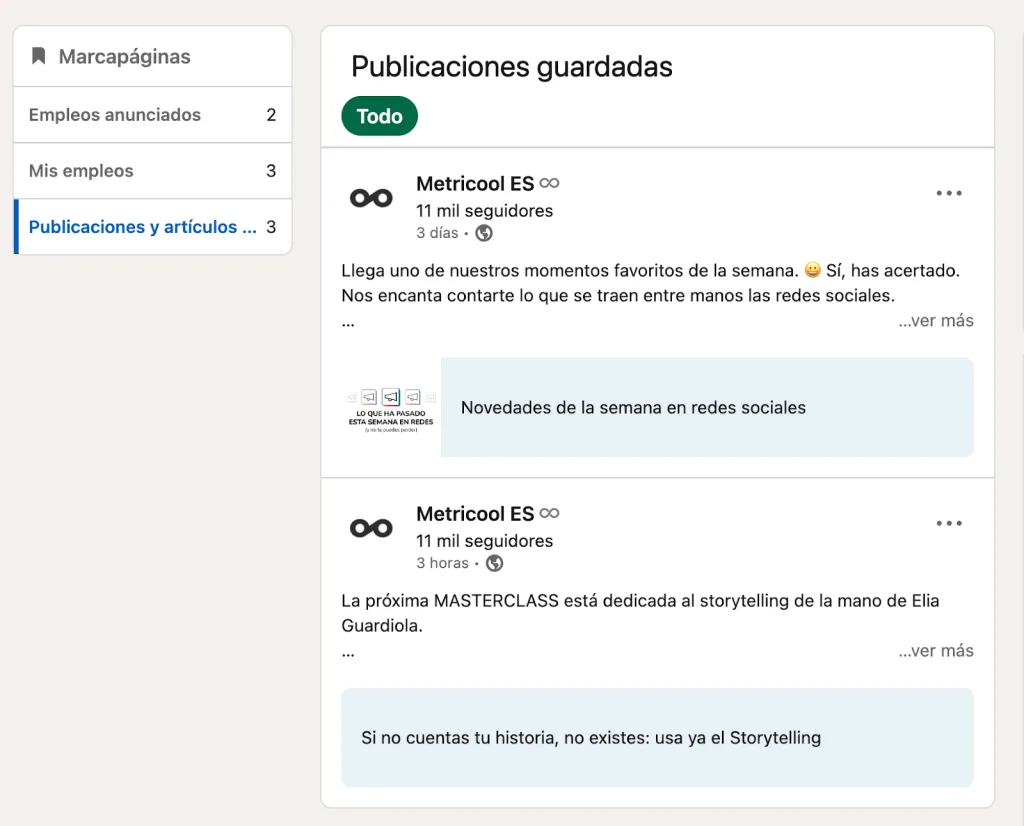The image size is (1024, 826).
Task: Open Metricool ES name on 3 horas post
Action: pyautogui.click(x=475, y=514)
